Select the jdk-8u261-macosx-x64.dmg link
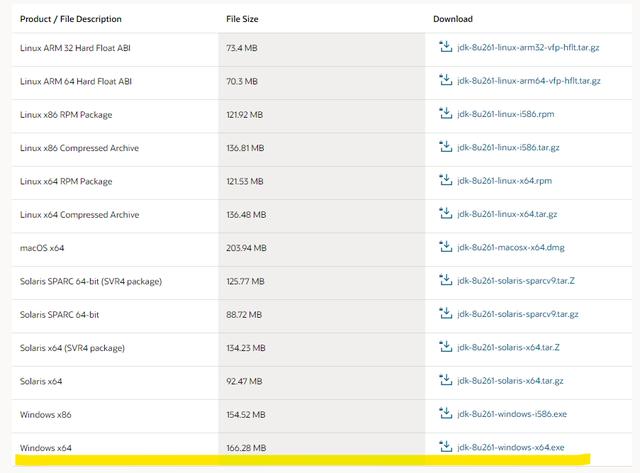The image size is (640, 473). (511, 247)
